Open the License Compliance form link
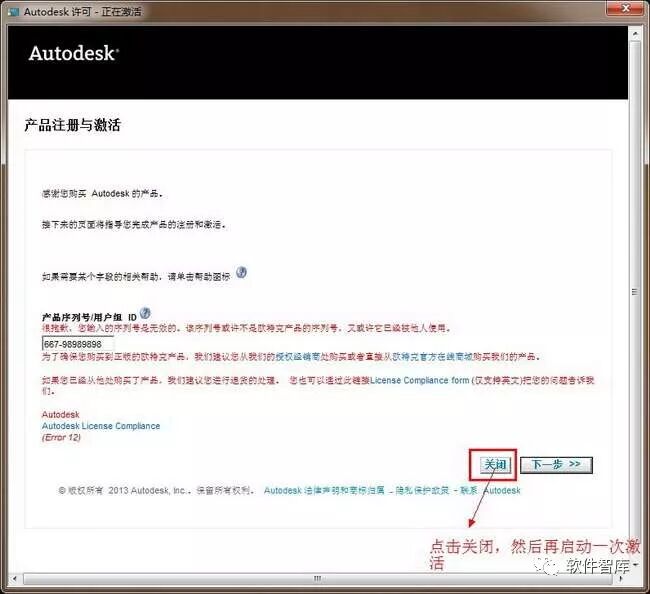The image size is (650, 594). 420,380
